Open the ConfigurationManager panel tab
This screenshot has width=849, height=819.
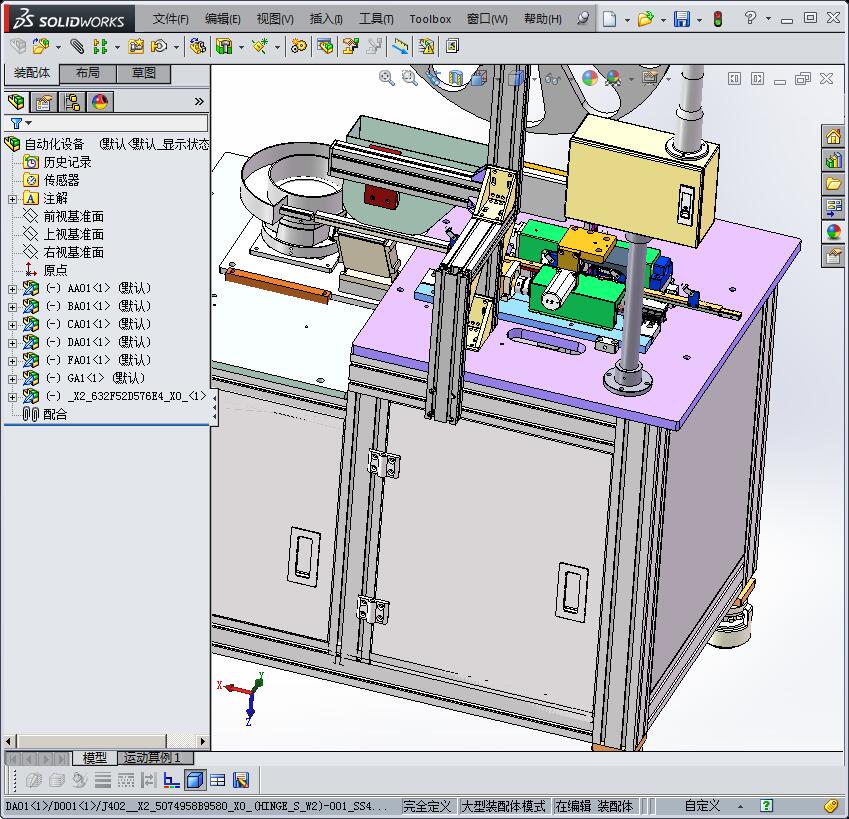71,102
